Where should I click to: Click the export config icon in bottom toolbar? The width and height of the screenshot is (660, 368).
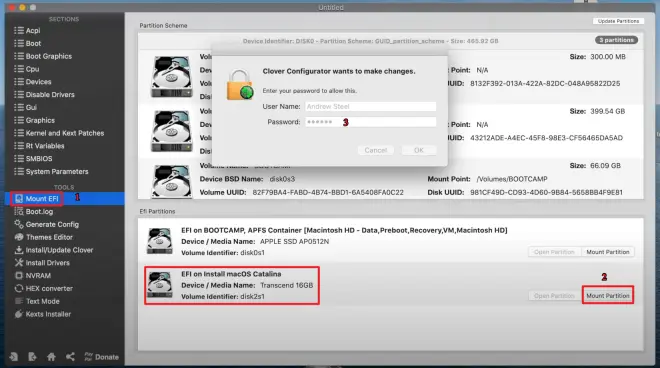pyautogui.click(x=32, y=357)
